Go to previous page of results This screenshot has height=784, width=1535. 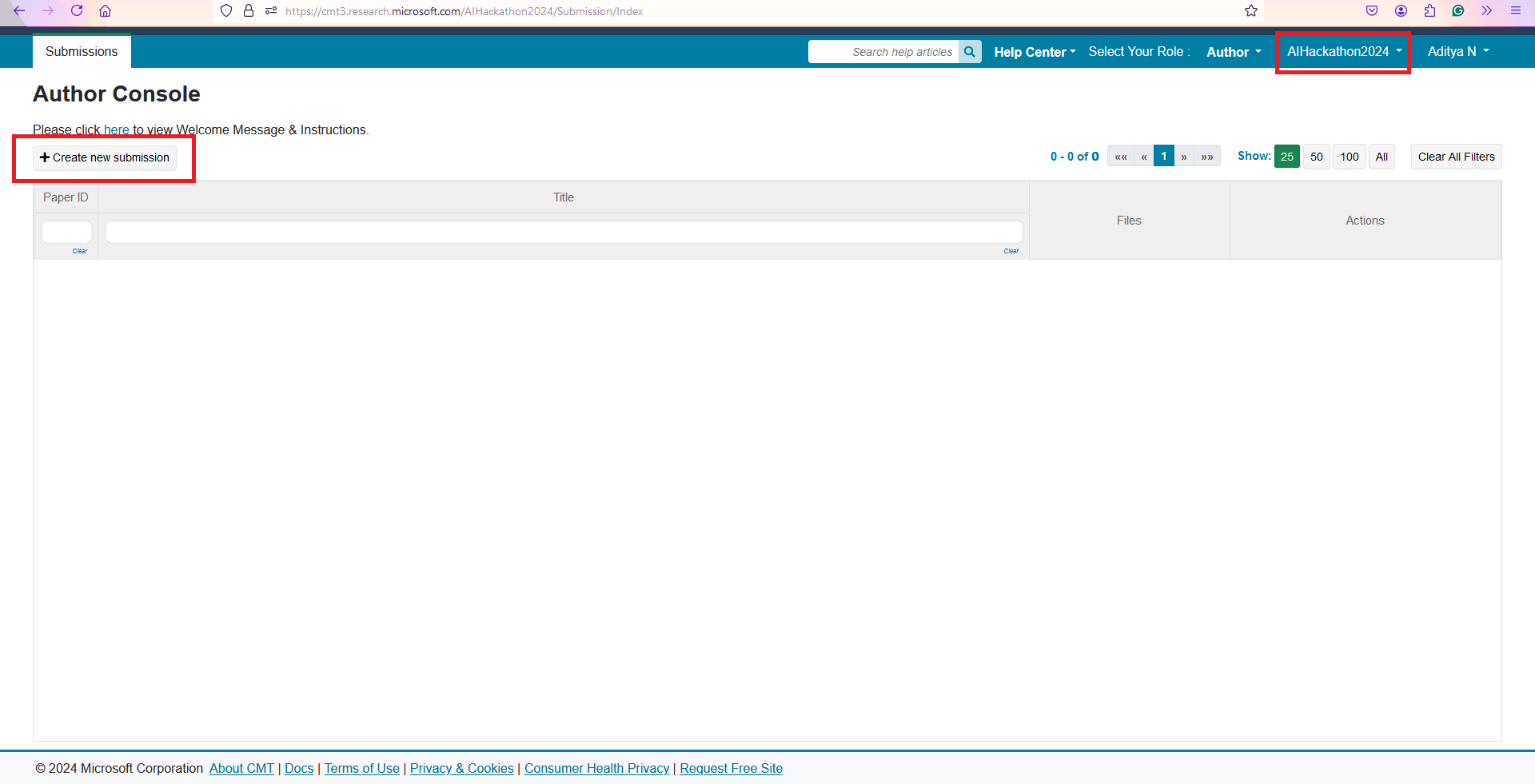[x=1144, y=157]
